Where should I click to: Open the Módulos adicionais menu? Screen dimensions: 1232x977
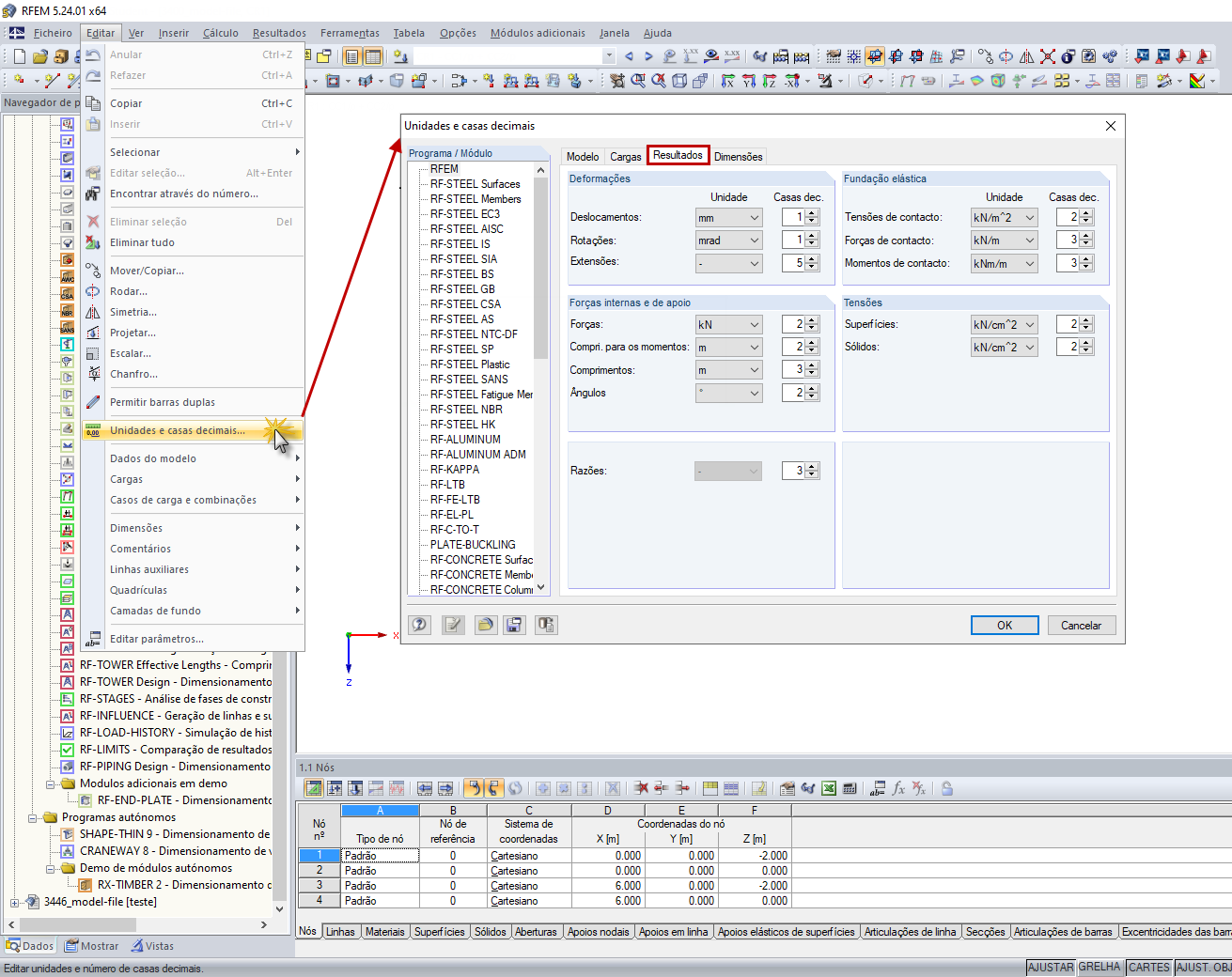pos(538,33)
